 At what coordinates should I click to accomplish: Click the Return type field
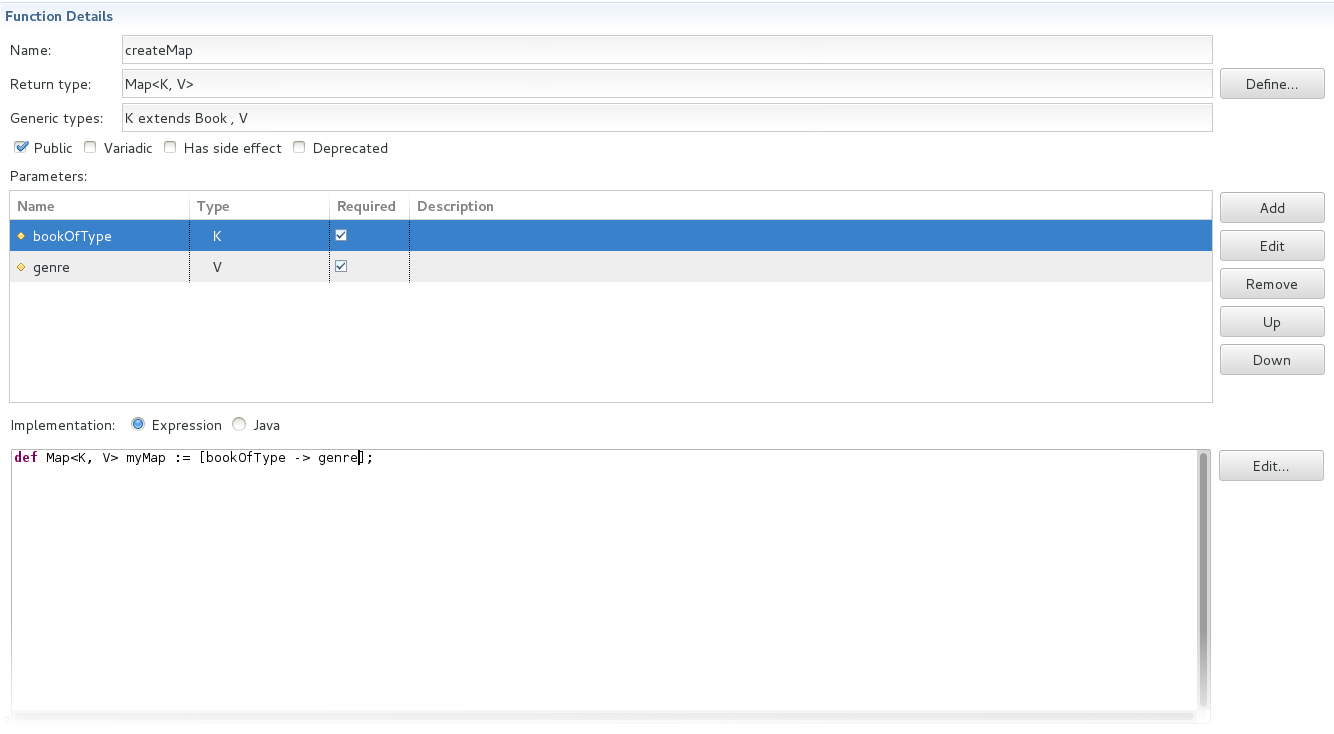pyautogui.click(x=667, y=84)
